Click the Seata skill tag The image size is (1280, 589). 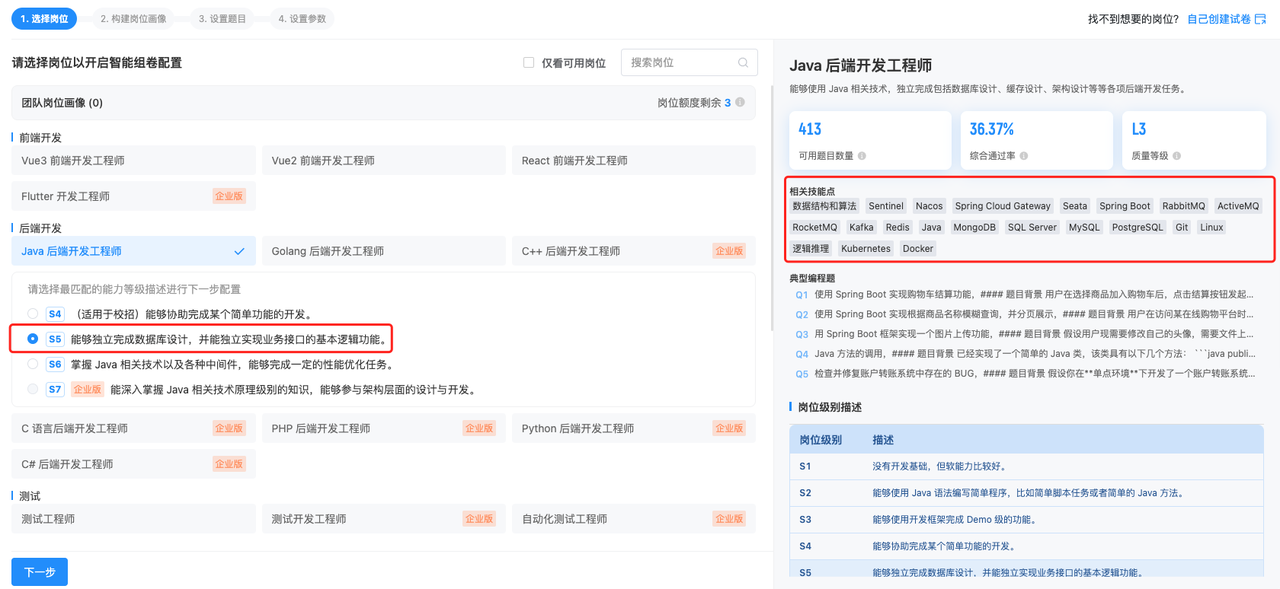[1075, 206]
